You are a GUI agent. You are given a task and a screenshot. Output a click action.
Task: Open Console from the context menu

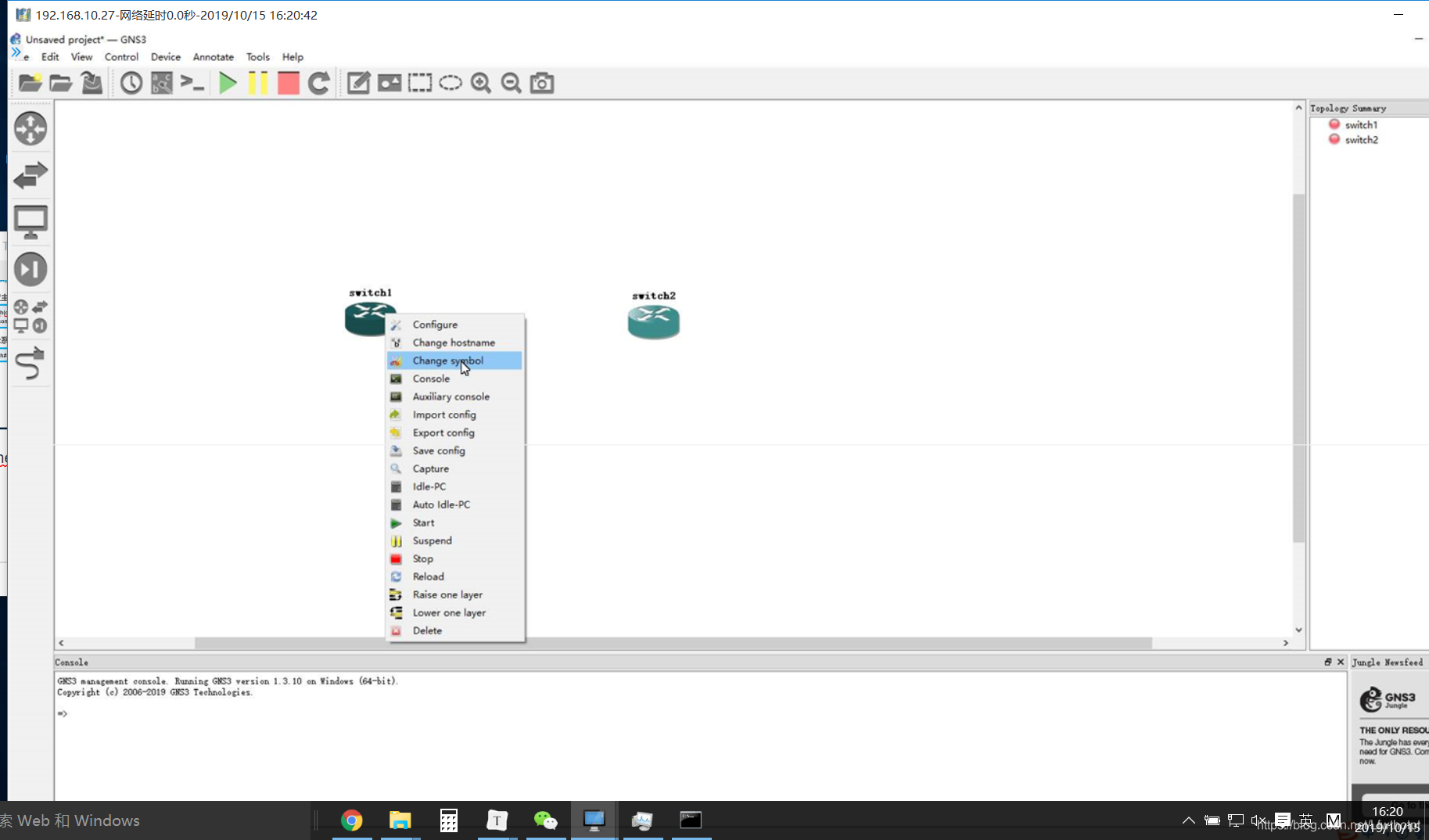(x=454, y=379)
